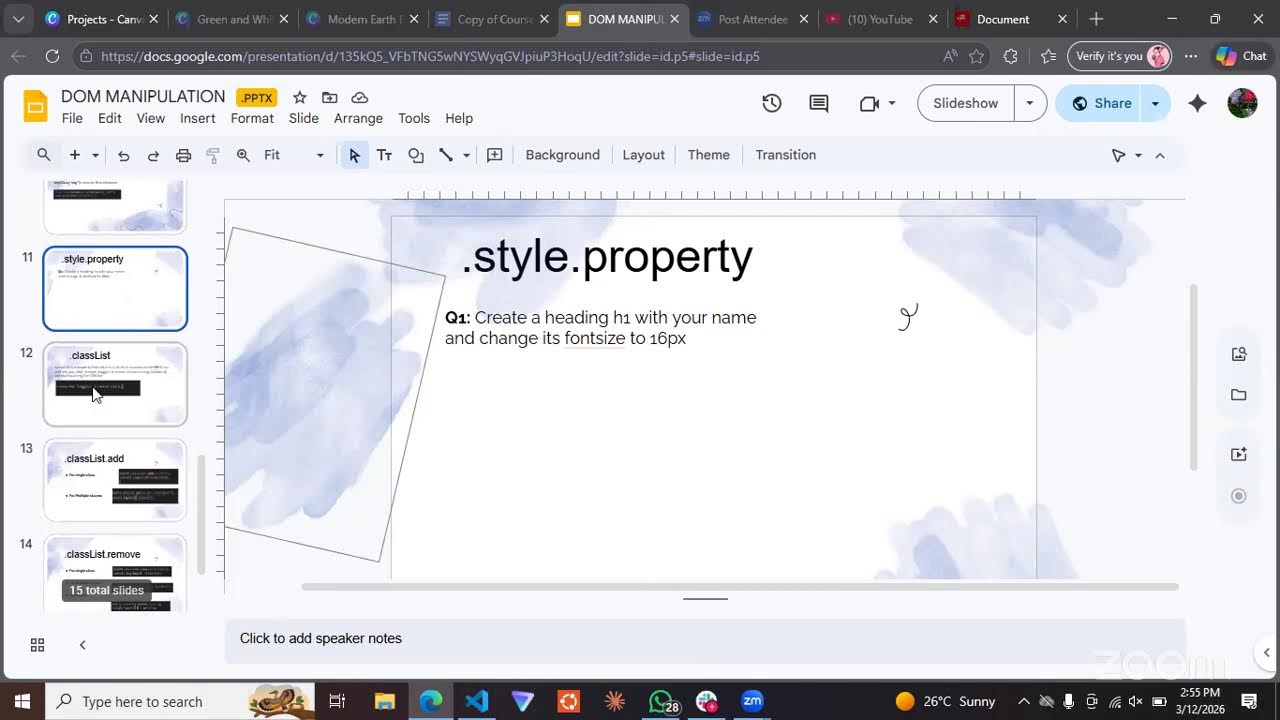Open the Share options dropdown arrow
Image resolution: width=1280 pixels, height=720 pixels.
(x=1155, y=103)
